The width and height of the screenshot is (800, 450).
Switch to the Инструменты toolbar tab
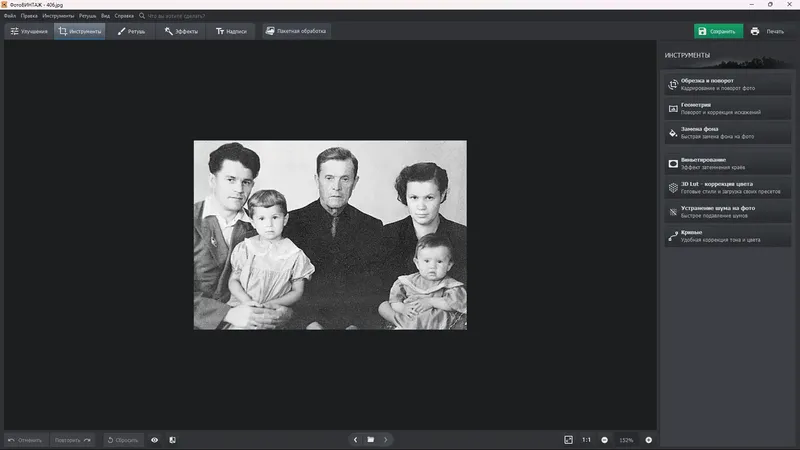click(x=80, y=31)
